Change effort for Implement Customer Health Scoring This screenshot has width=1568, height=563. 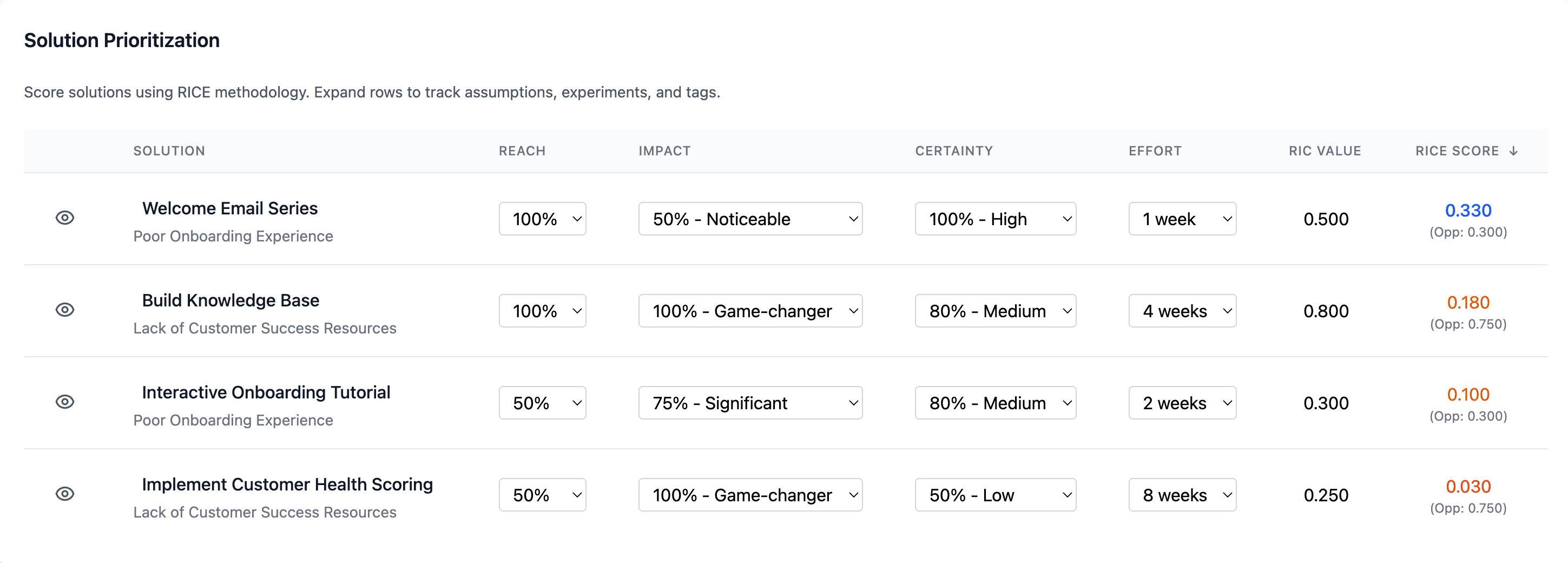1182,495
